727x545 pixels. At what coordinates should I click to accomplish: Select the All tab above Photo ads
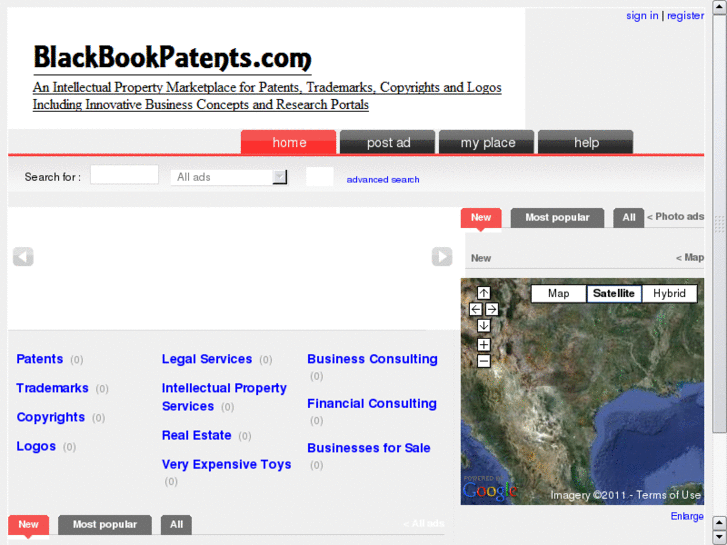point(629,218)
